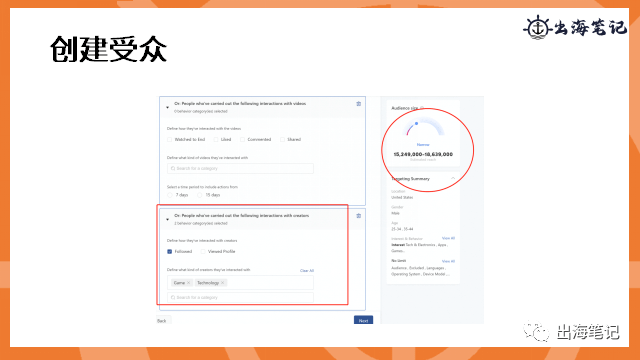The width and height of the screenshot is (640, 360).
Task: Click the Technology category tag
Action: pos(211,283)
